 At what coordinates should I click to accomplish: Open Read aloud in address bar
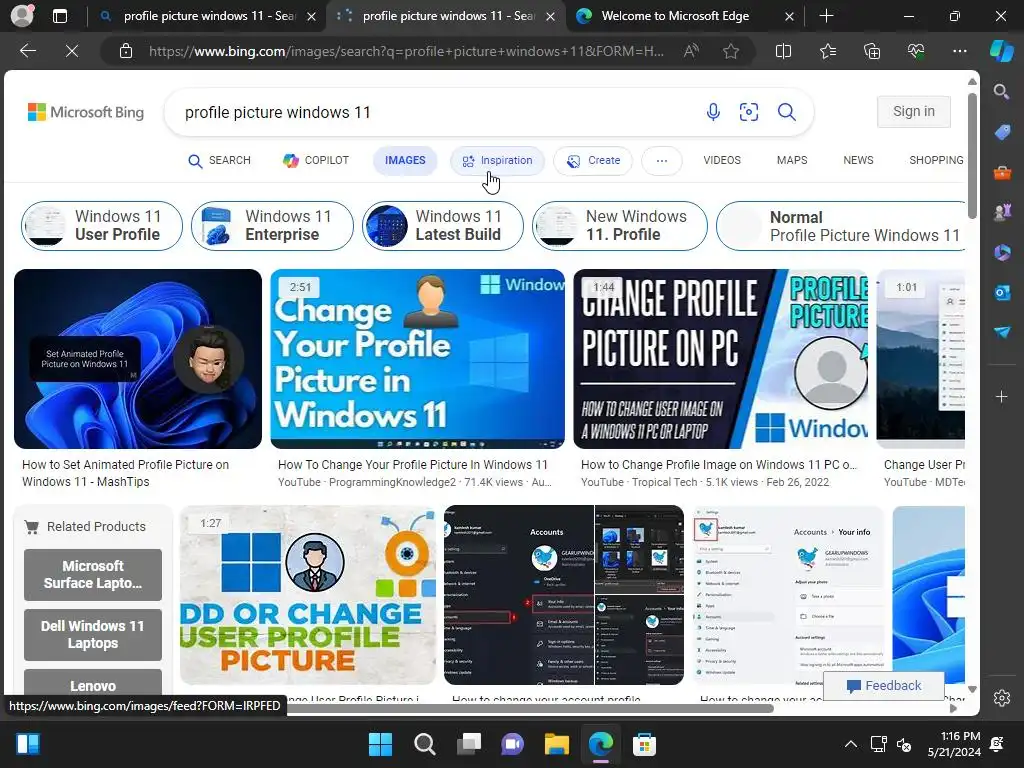click(x=691, y=51)
